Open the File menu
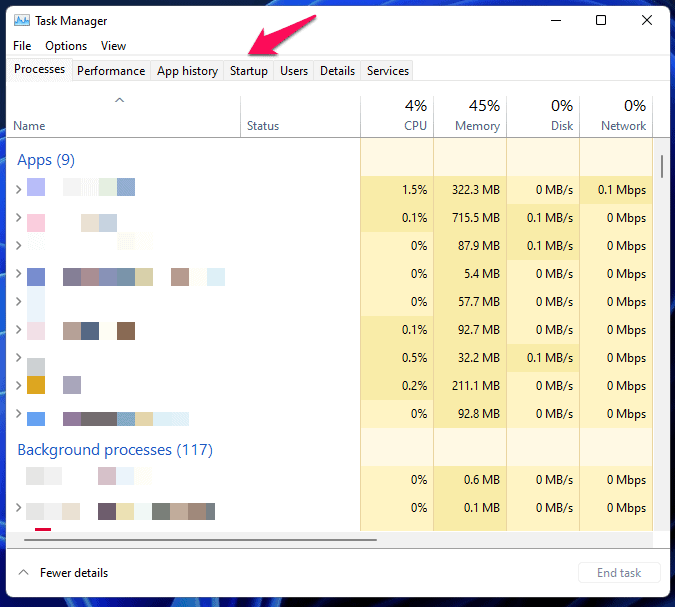The width and height of the screenshot is (675, 607). [22, 46]
